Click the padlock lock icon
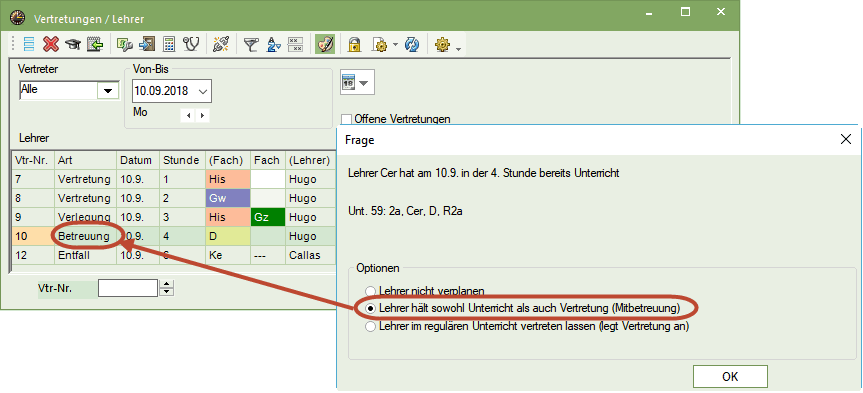 pos(354,45)
